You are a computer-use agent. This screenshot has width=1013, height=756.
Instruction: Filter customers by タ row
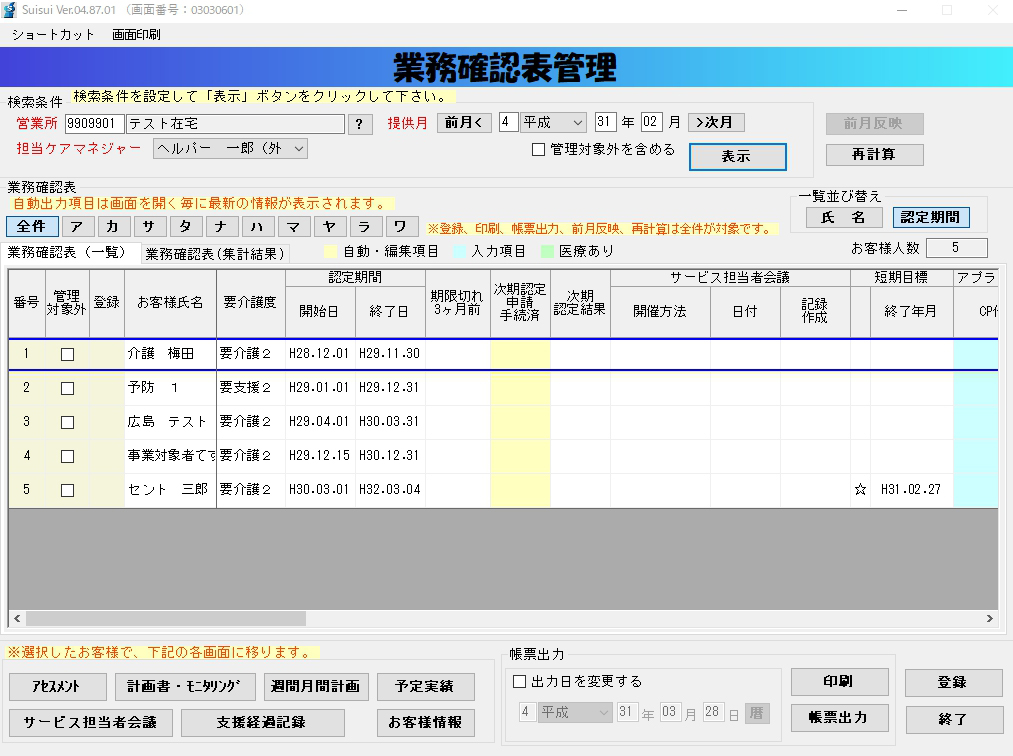(x=185, y=227)
